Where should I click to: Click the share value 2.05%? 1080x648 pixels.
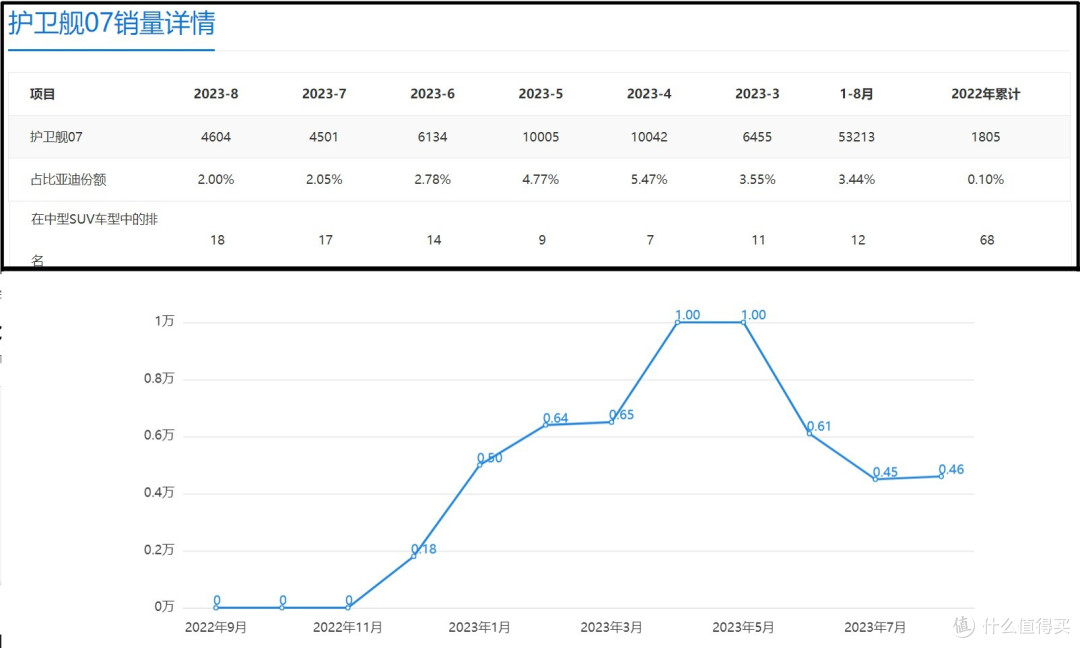tap(324, 179)
